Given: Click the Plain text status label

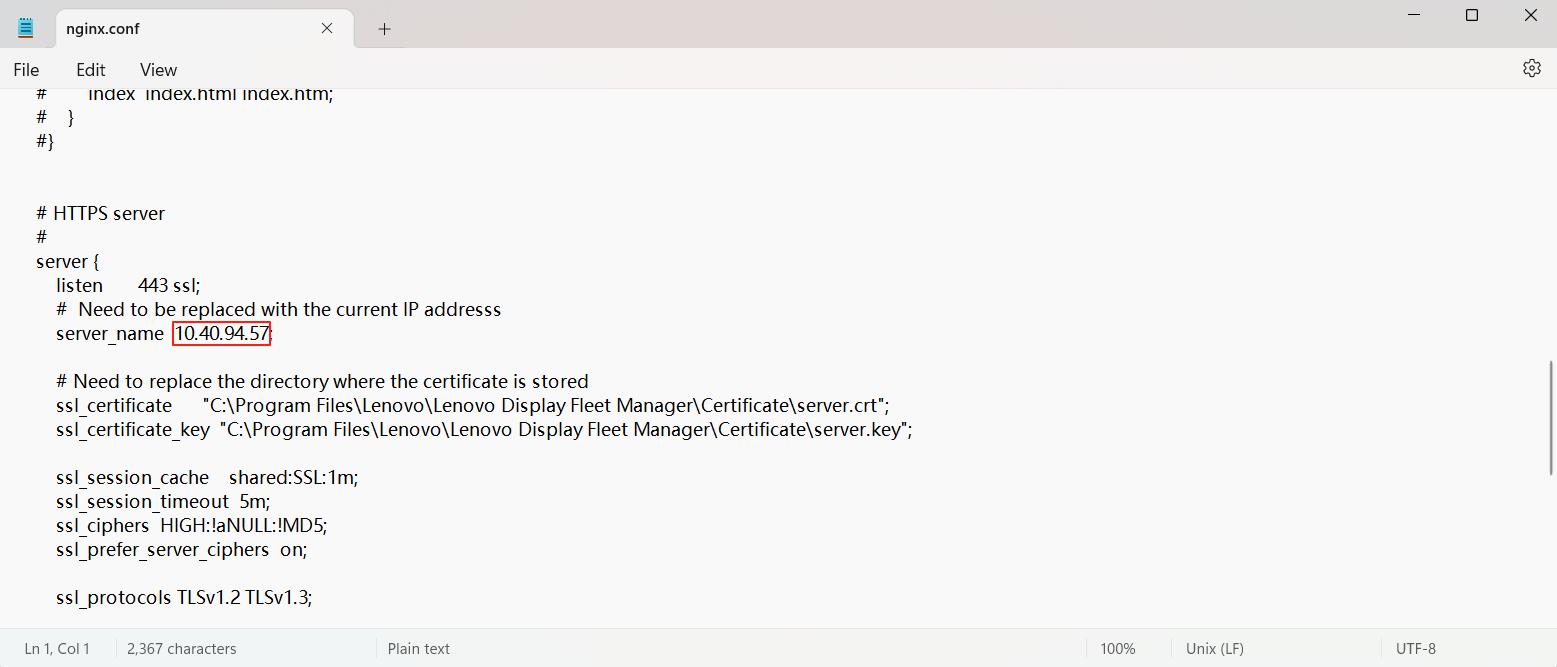Looking at the screenshot, I should pos(418,648).
